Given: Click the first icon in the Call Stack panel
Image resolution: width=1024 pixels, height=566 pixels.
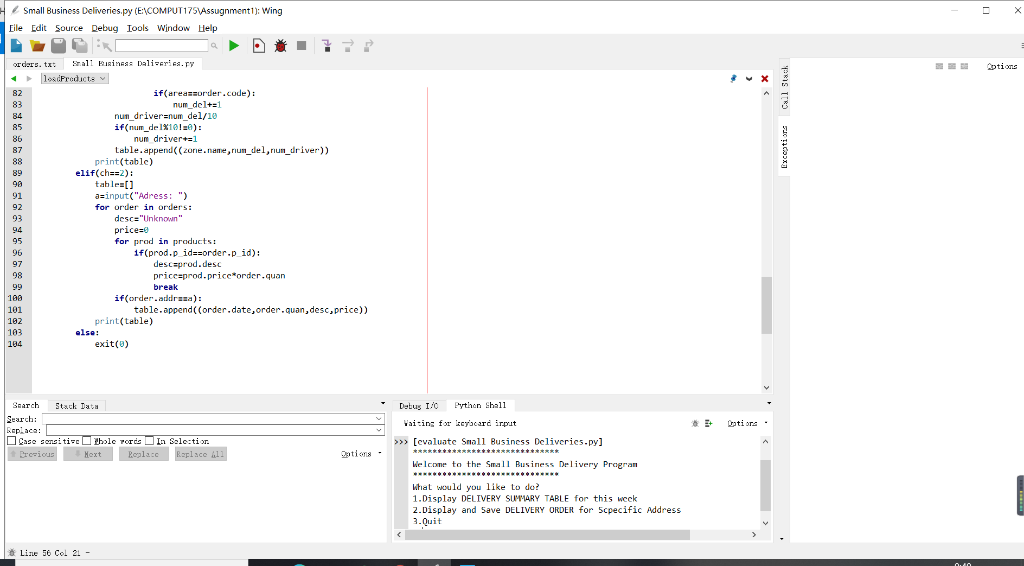Looking at the screenshot, I should point(939,66).
